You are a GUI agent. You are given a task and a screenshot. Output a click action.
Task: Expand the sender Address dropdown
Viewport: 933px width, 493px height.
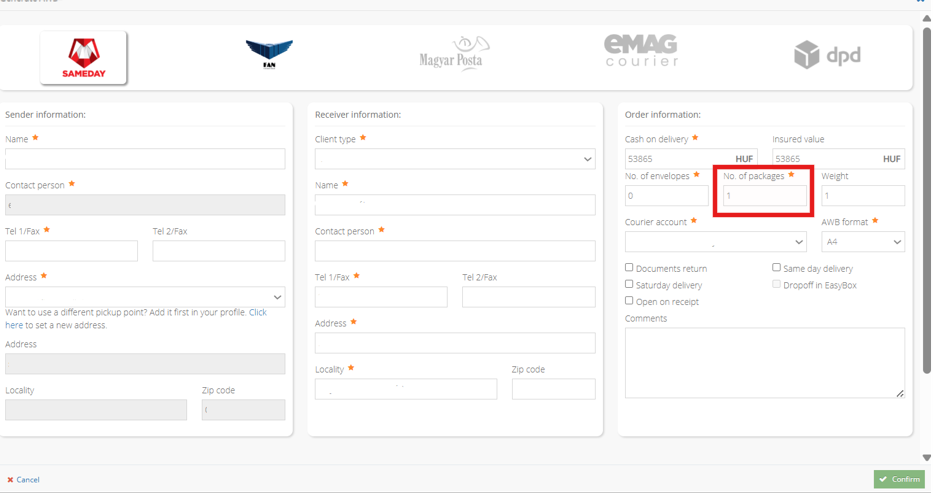[x=145, y=297]
